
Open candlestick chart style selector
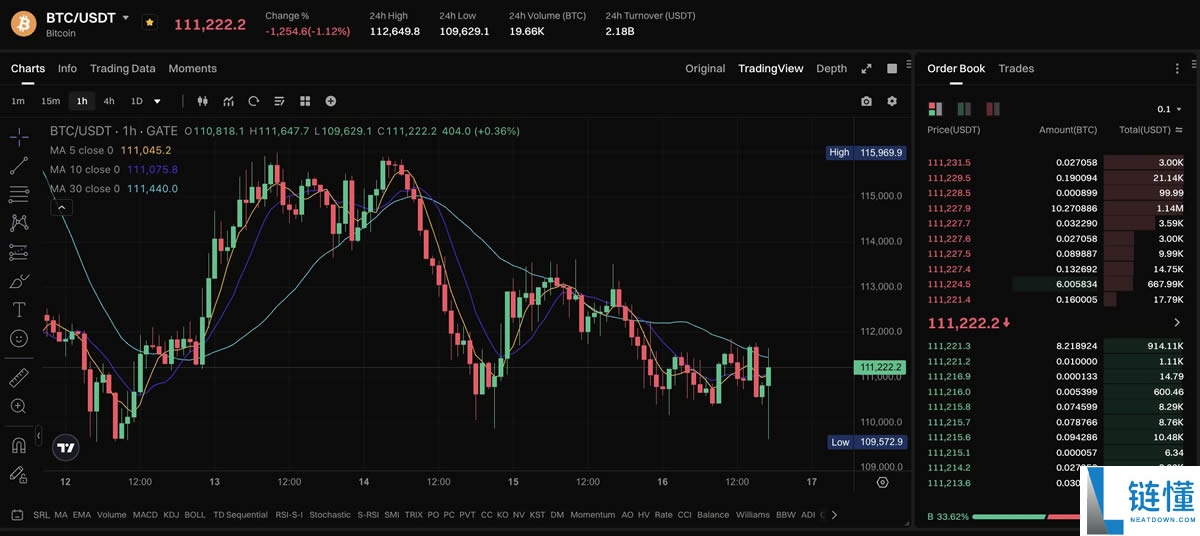tap(203, 101)
